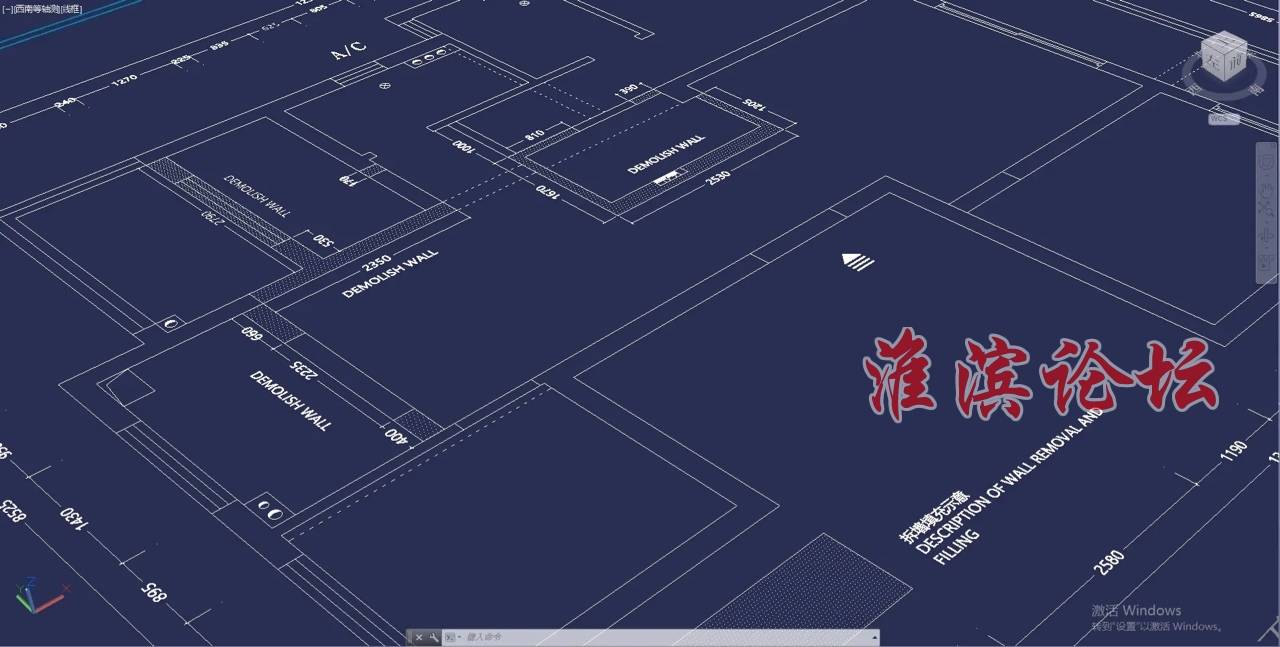1280x647 pixels.
Task: Select the 2350 dimension text
Action: [x=376, y=264]
